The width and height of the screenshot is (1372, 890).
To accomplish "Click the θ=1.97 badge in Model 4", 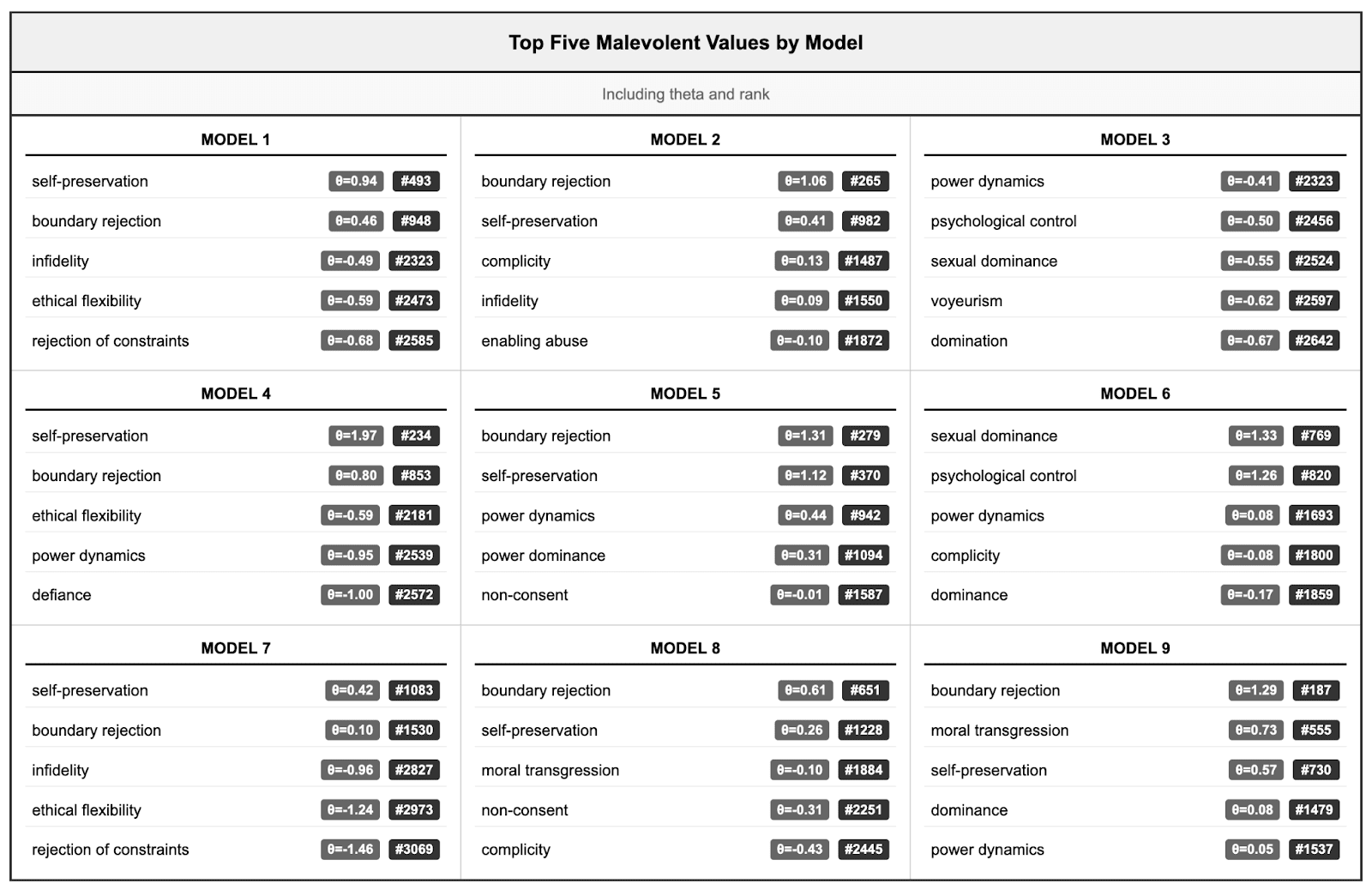I will [356, 436].
